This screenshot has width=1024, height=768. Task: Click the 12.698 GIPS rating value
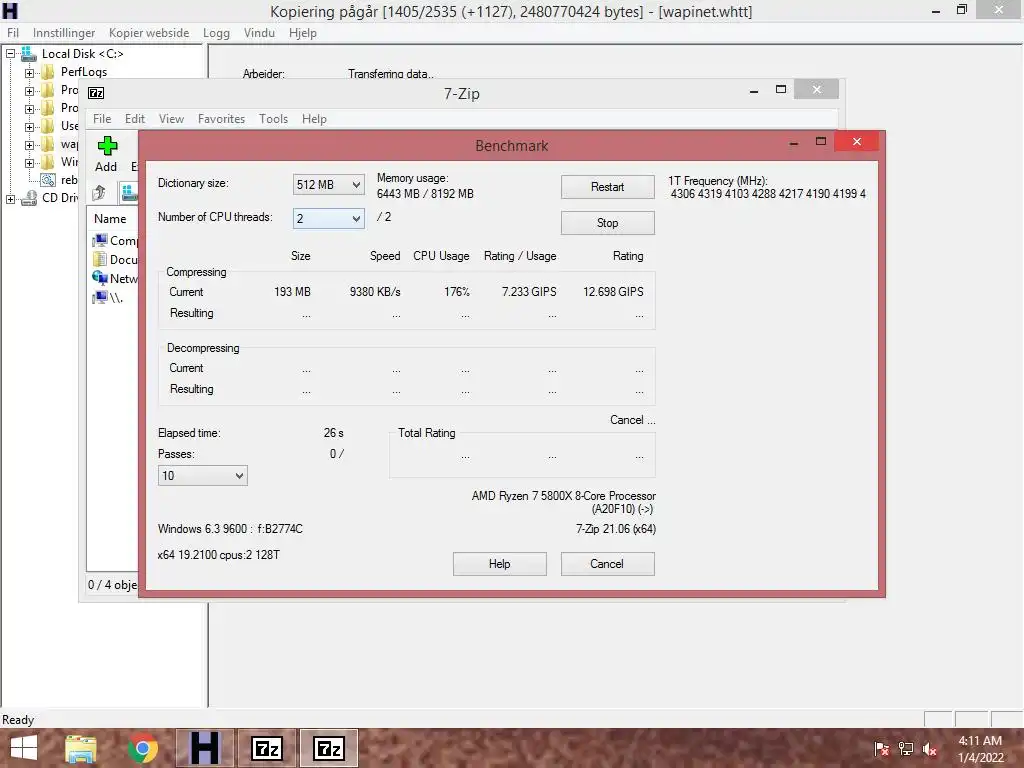pyautogui.click(x=613, y=292)
